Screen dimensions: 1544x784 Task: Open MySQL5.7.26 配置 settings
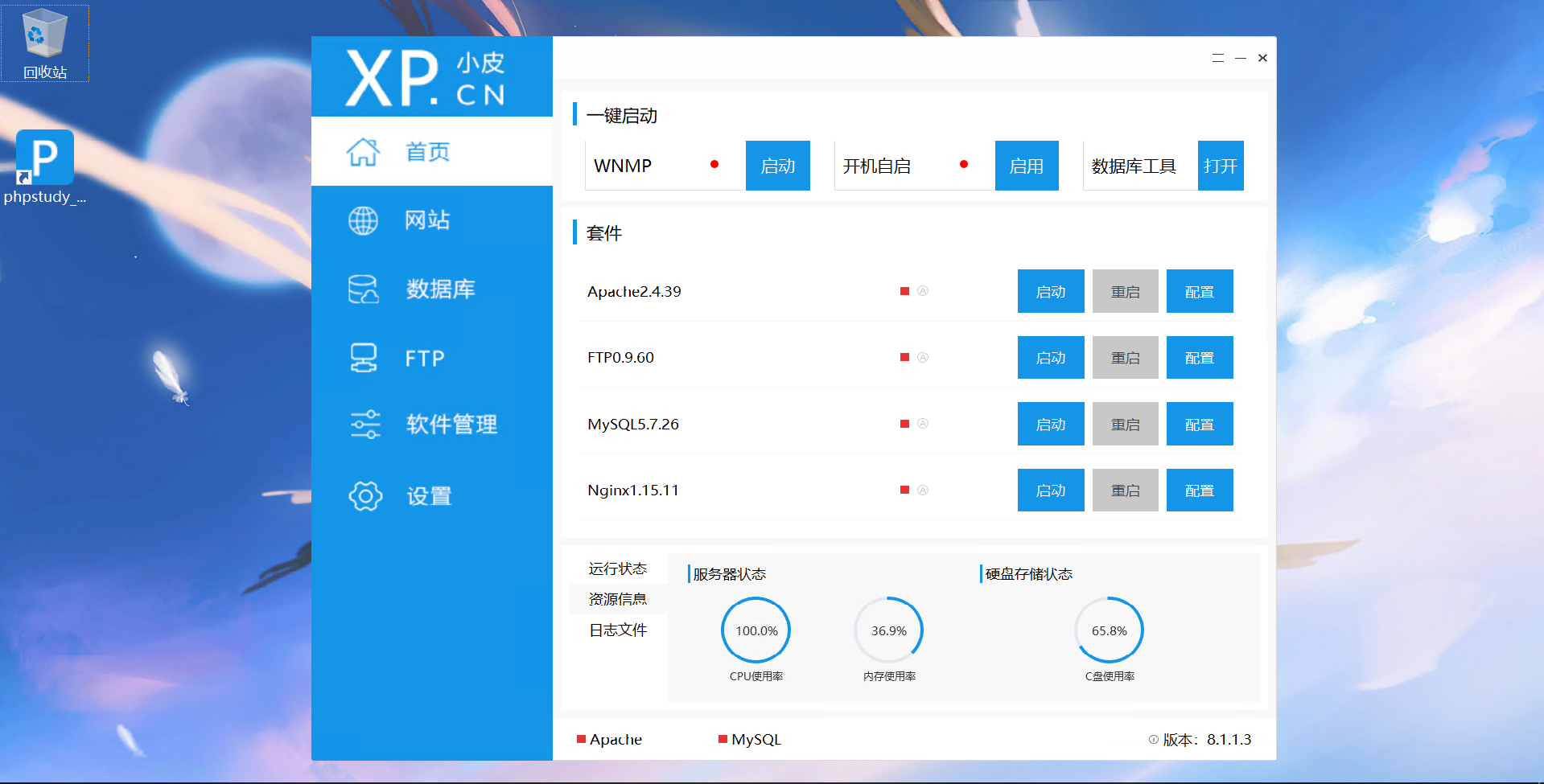1200,424
